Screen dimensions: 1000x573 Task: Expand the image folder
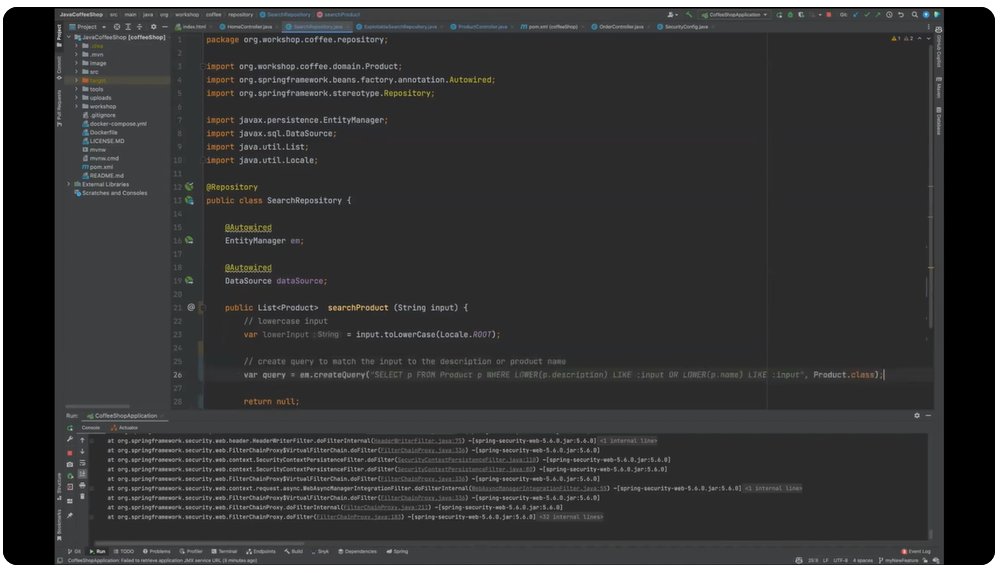click(x=77, y=63)
